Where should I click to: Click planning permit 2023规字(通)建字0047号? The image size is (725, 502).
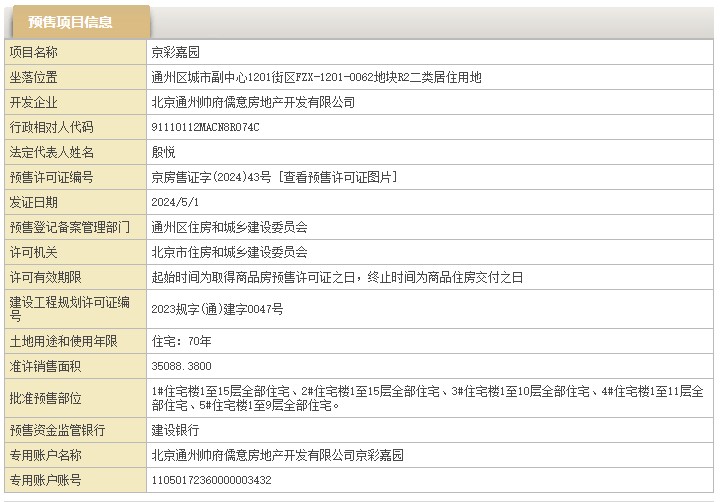pyautogui.click(x=217, y=309)
